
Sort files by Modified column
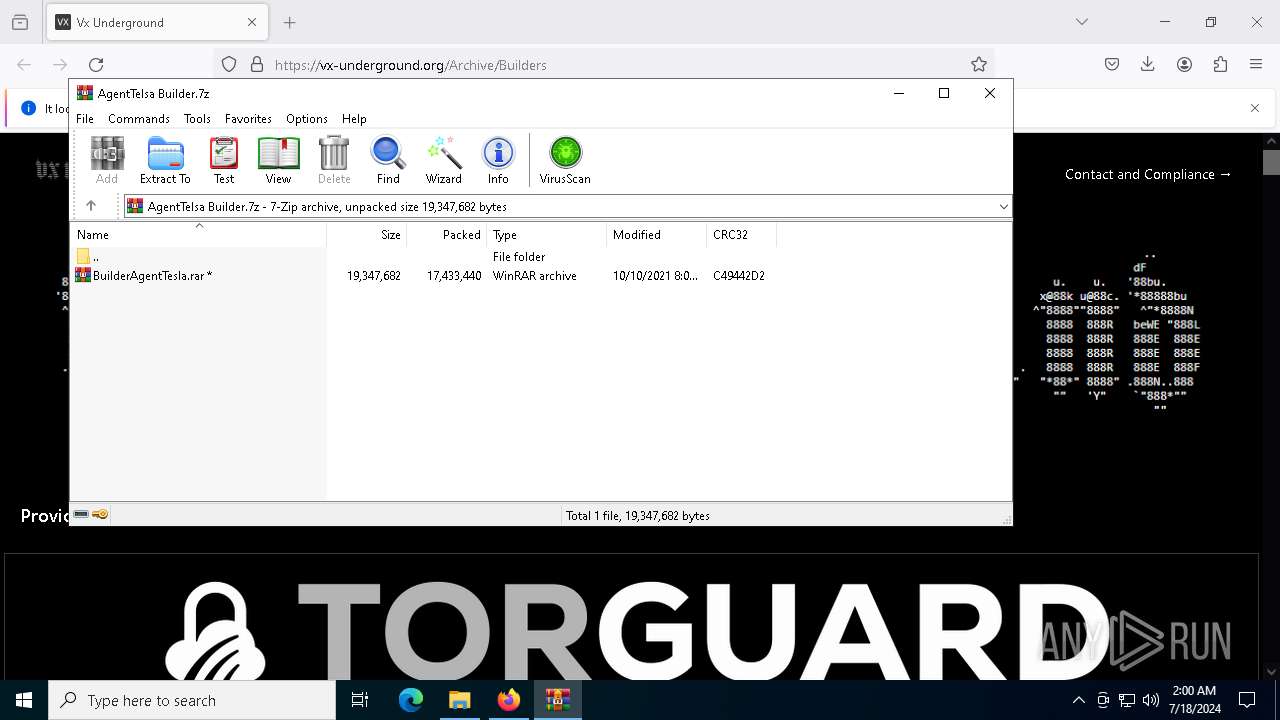[x=657, y=234]
